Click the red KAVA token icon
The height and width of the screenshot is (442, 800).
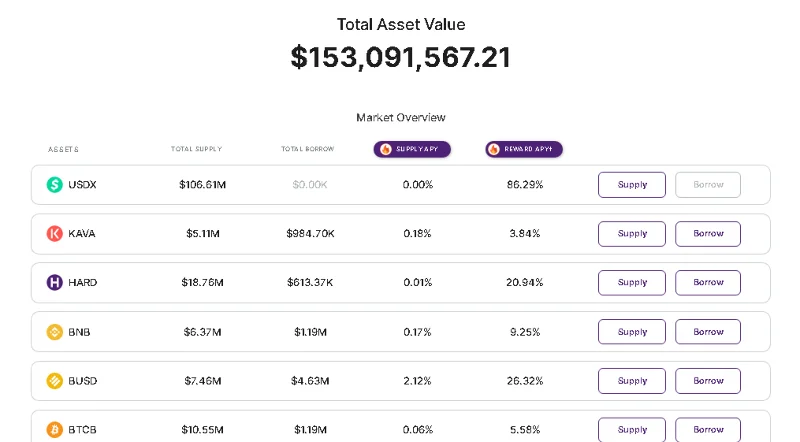pos(55,233)
